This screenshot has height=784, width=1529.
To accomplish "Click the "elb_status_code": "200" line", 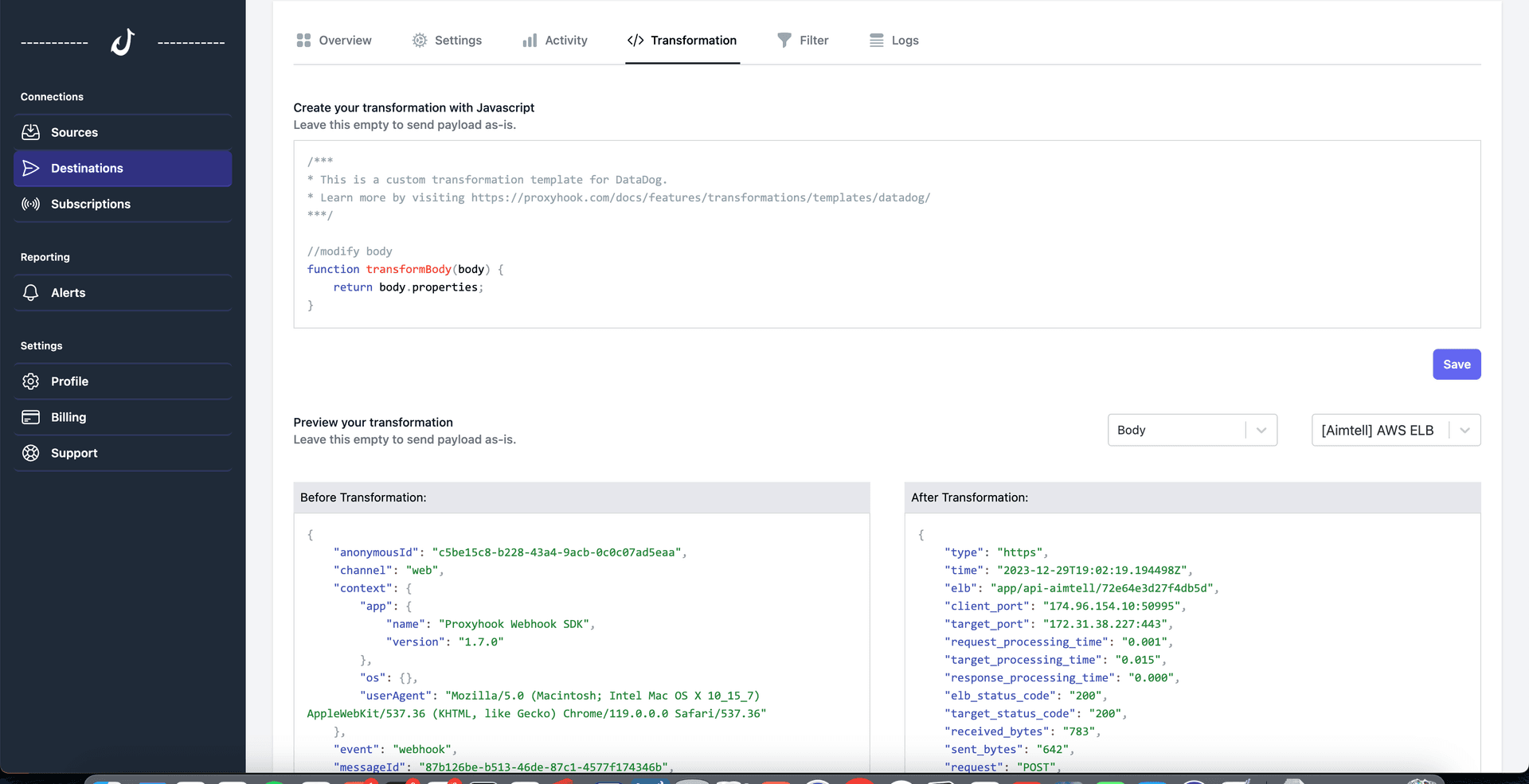I will tap(1026, 696).
